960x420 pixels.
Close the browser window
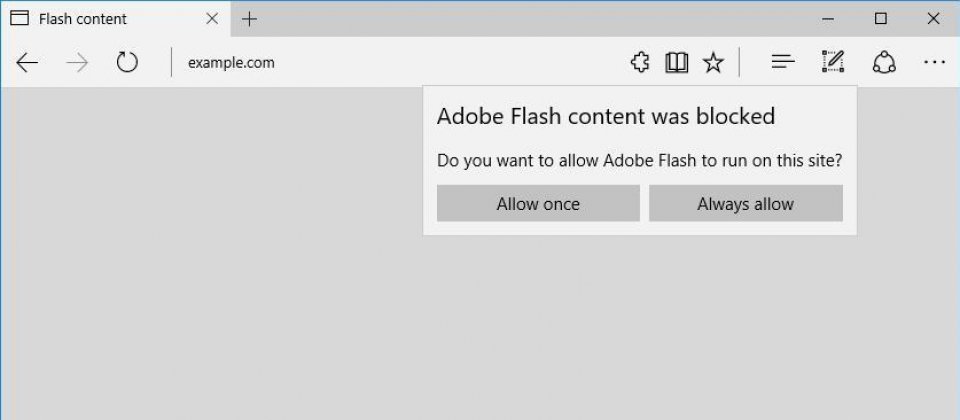pyautogui.click(x=933, y=19)
